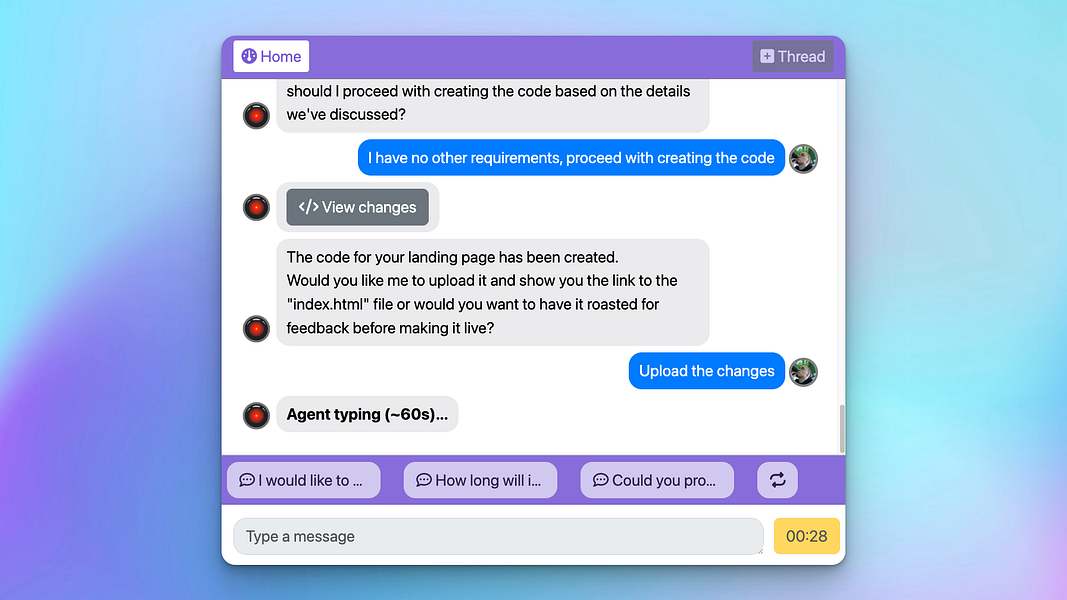
Task: Click user avatar beside "I have no other requirements" message
Action: [x=803, y=159]
